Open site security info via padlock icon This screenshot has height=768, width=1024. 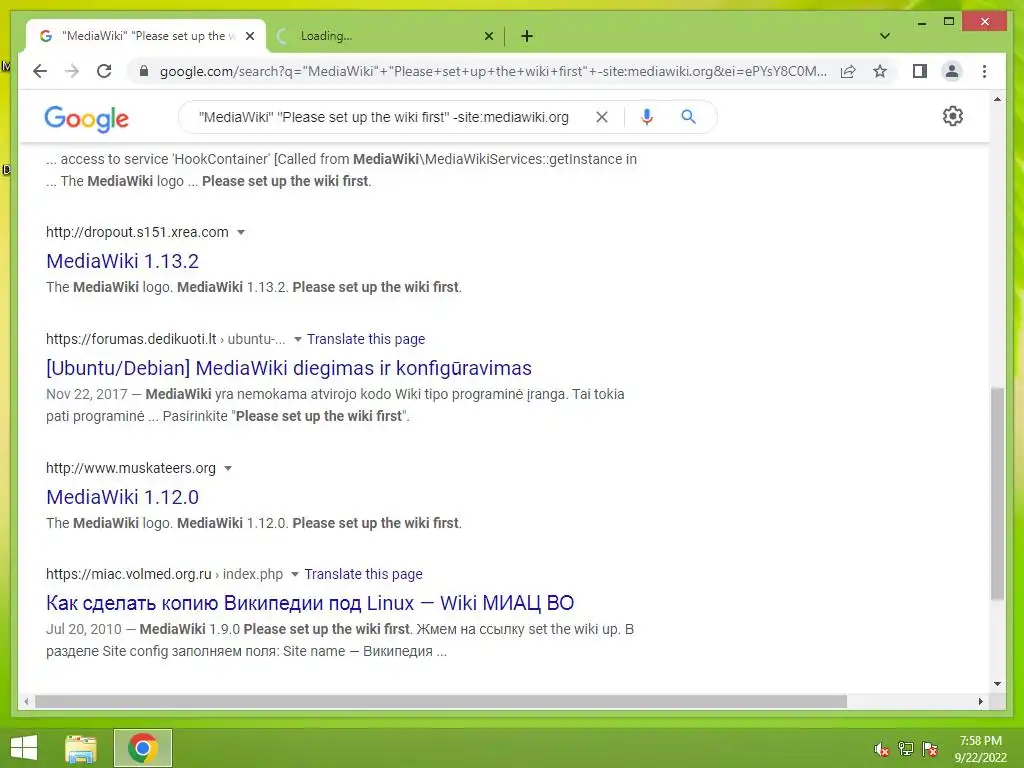[144, 71]
